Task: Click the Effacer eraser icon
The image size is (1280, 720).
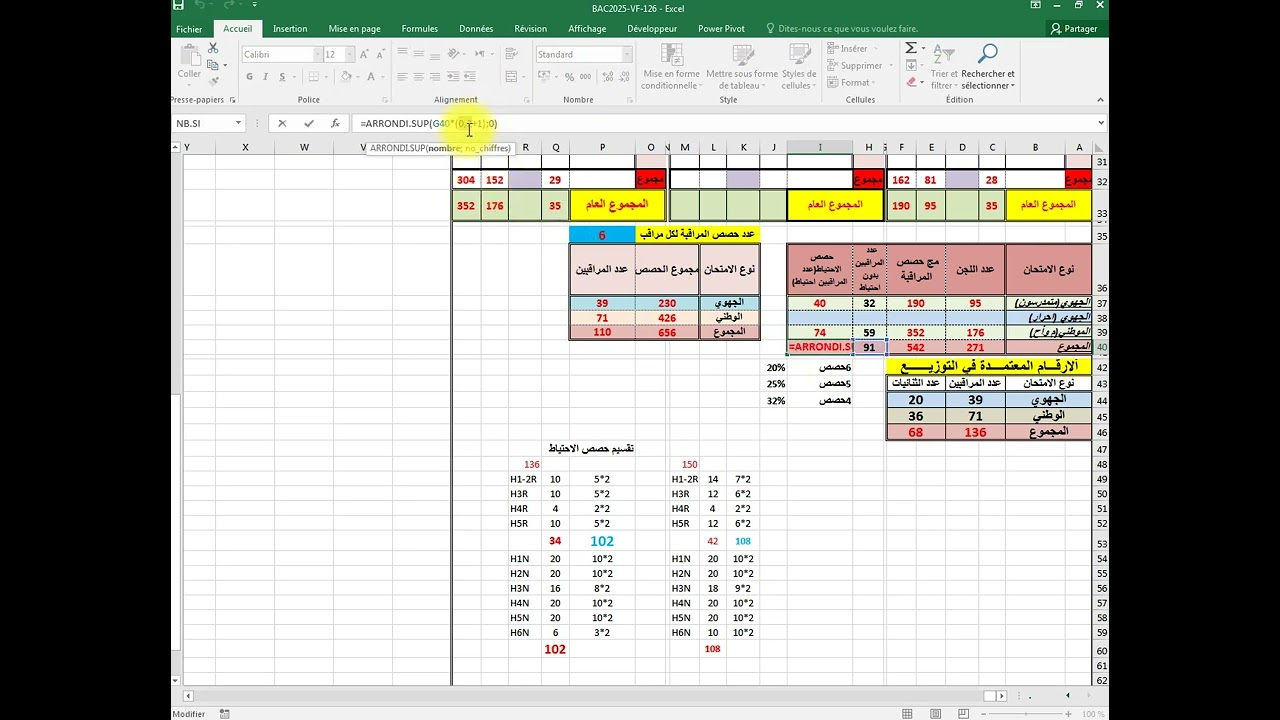Action: pyautogui.click(x=910, y=82)
